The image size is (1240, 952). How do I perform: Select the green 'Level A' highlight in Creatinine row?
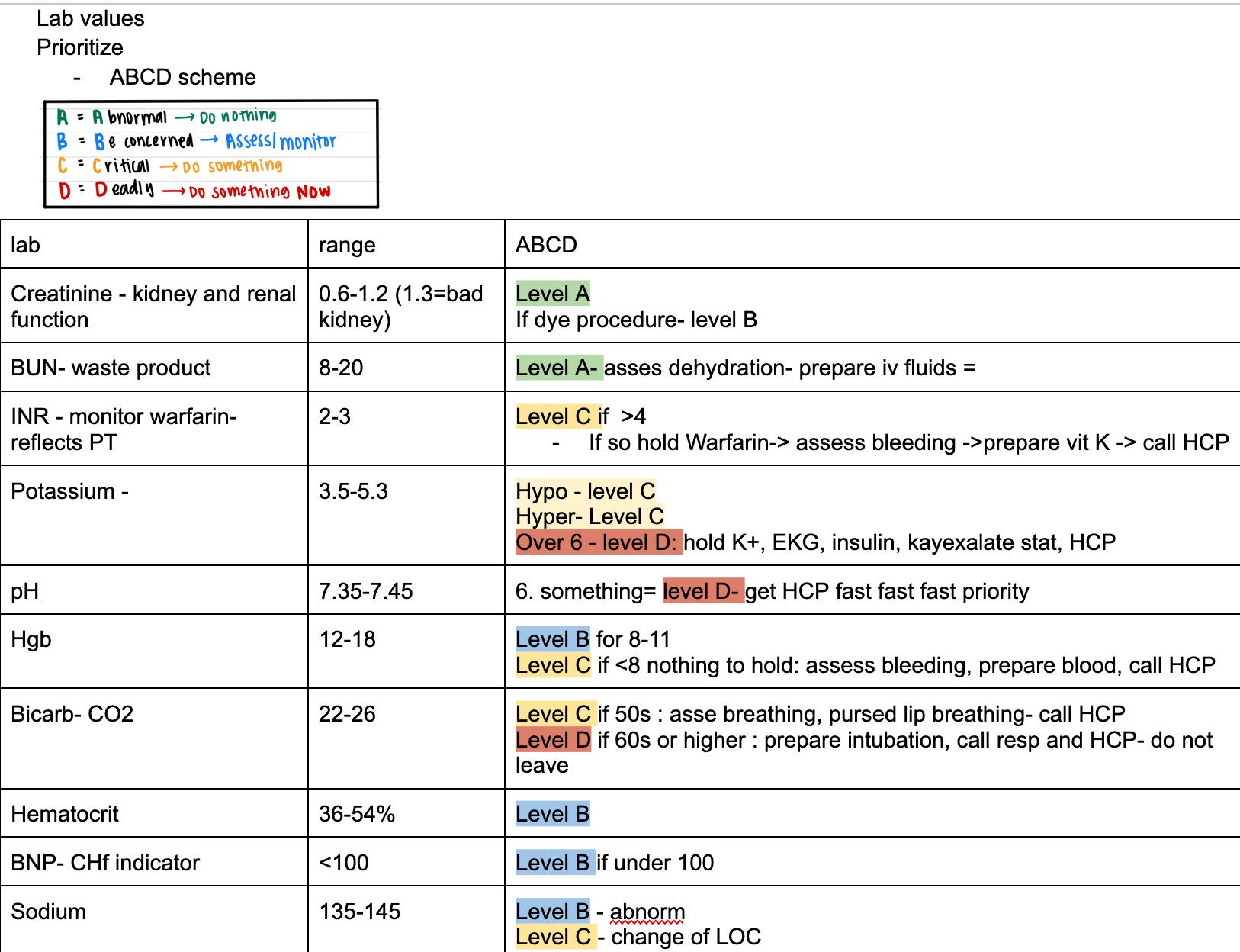point(551,293)
